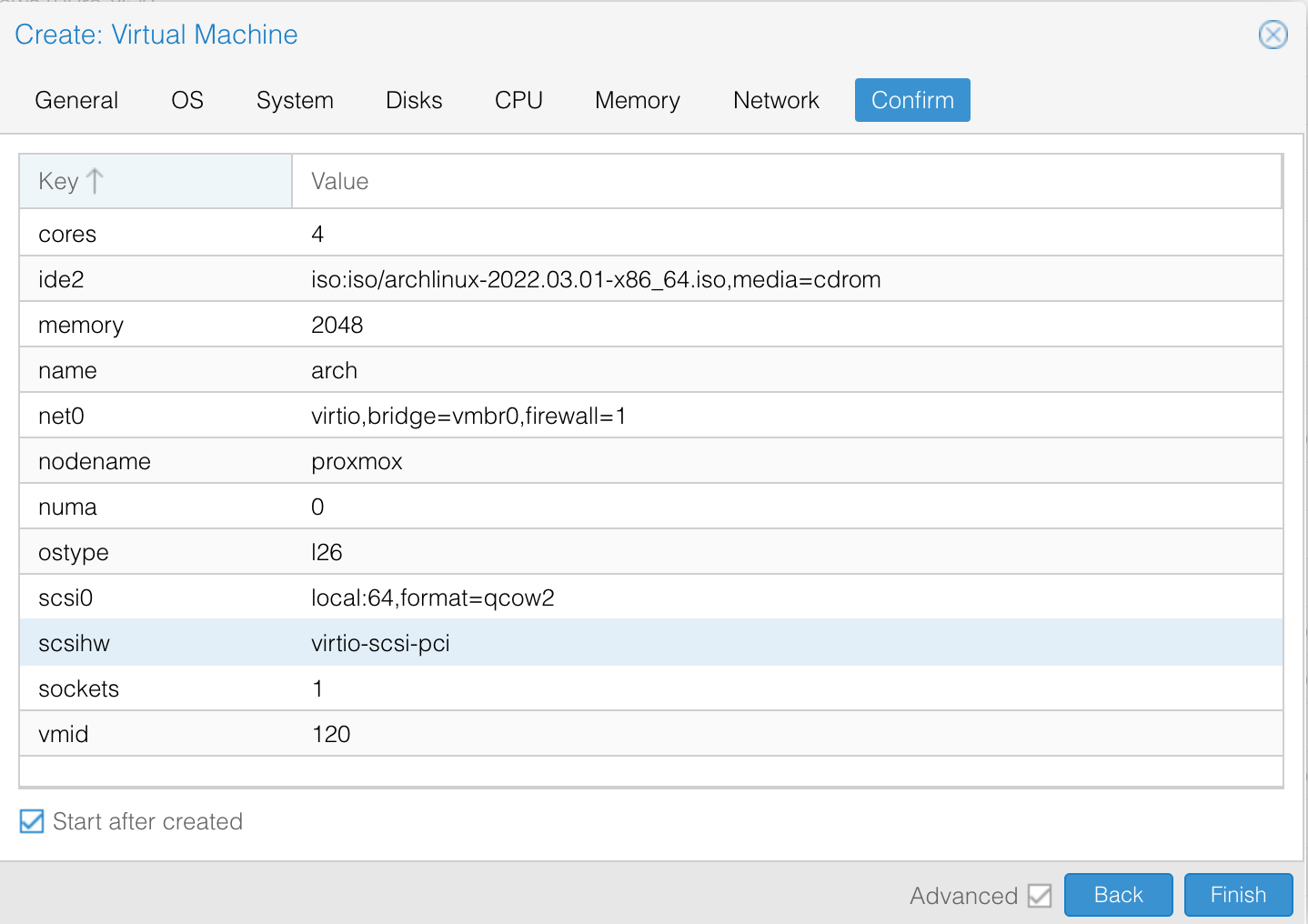This screenshot has height=924, width=1308.
Task: Select the cores row
Action: coord(651,233)
